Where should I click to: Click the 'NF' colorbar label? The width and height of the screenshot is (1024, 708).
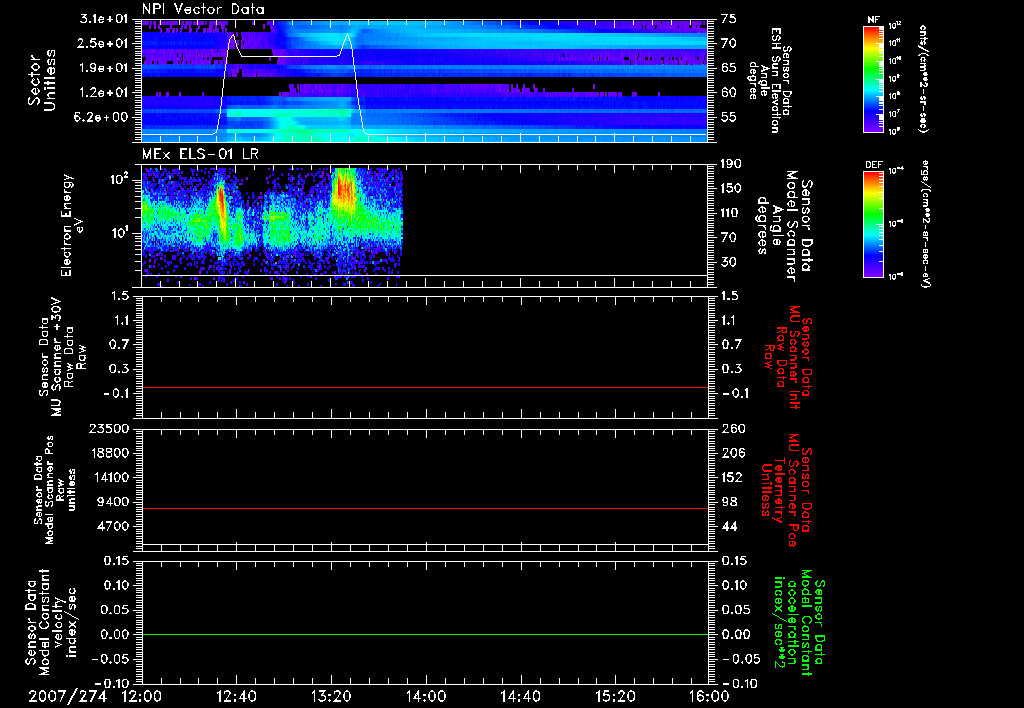coord(874,20)
